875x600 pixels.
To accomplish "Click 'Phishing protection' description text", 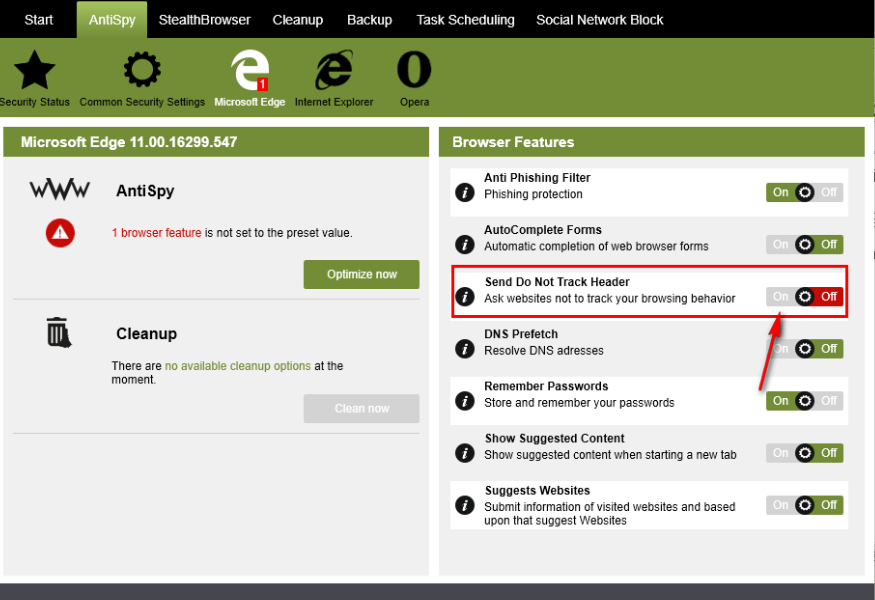I will (x=533, y=194).
